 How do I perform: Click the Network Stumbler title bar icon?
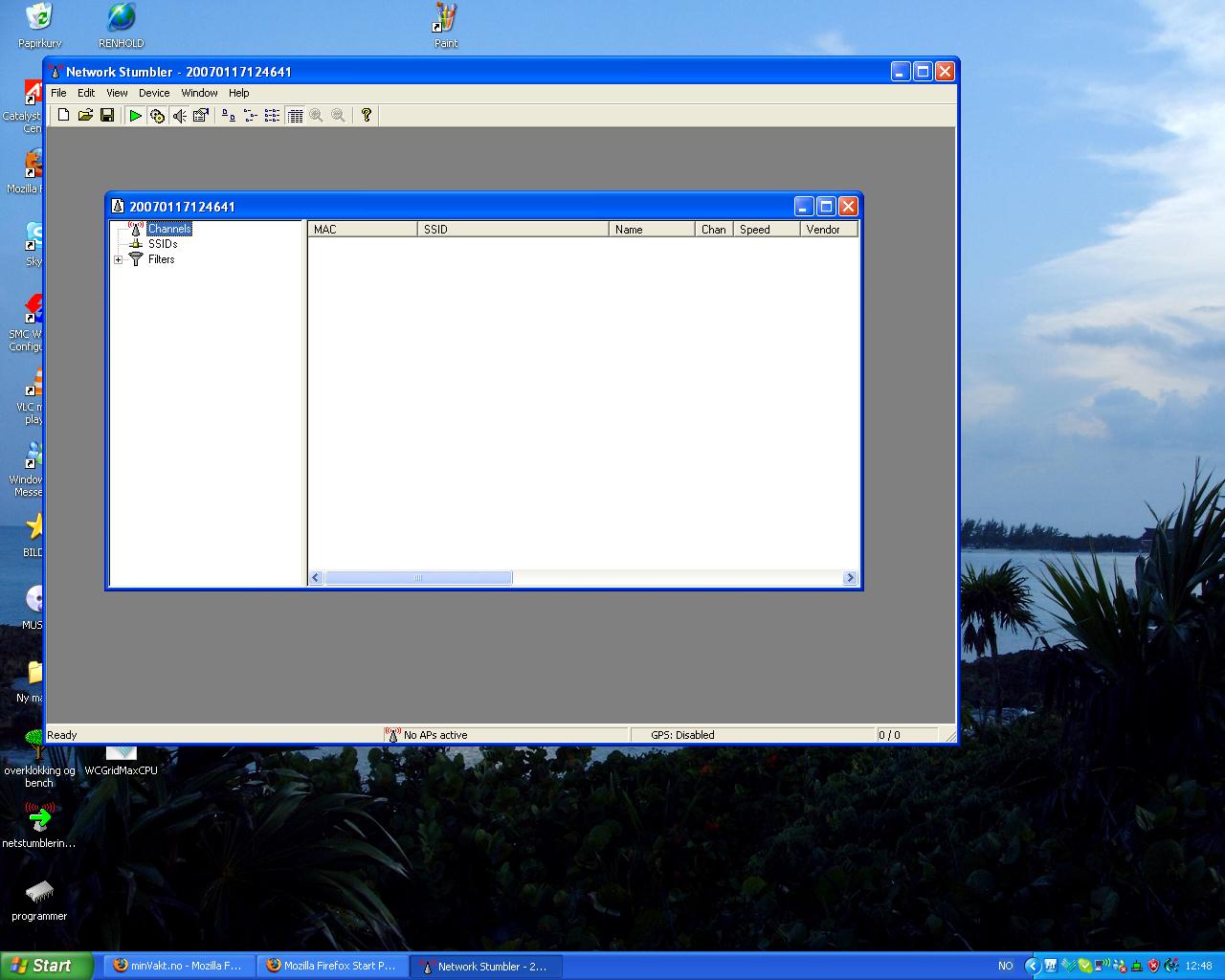point(56,72)
